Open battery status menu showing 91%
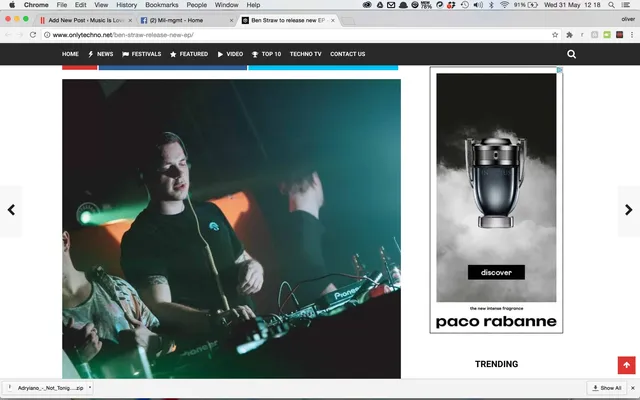The image size is (640, 400). click(x=526, y=5)
